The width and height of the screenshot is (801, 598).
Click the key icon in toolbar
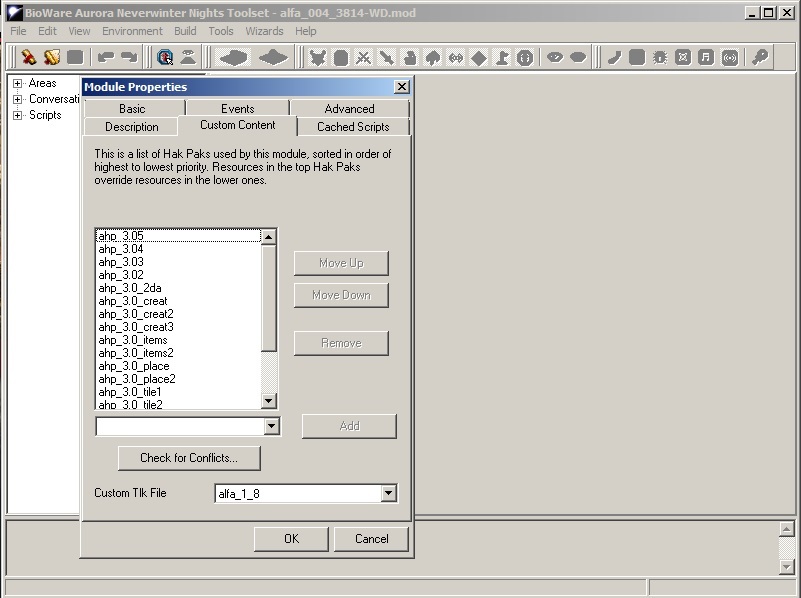[760, 57]
